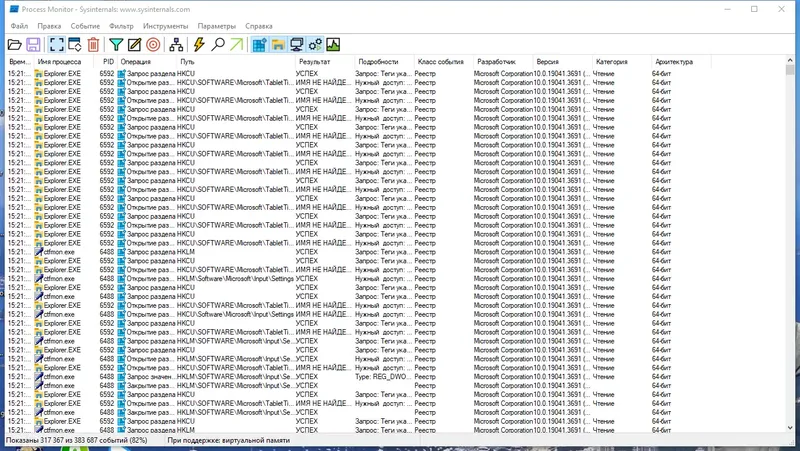Toggle process and thread activity icon
Image resolution: width=800 pixels, height=451 pixels.
click(x=315, y=45)
